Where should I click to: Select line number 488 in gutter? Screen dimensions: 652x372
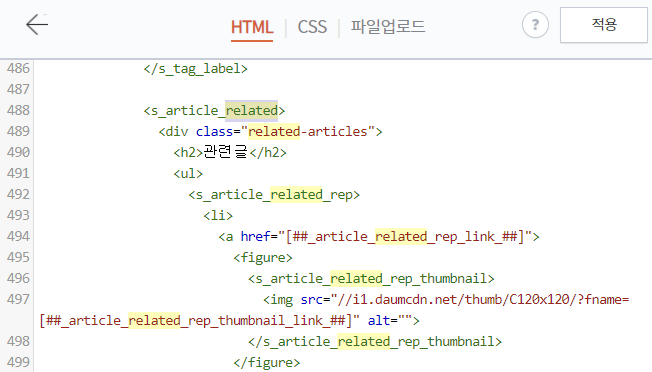(18, 110)
